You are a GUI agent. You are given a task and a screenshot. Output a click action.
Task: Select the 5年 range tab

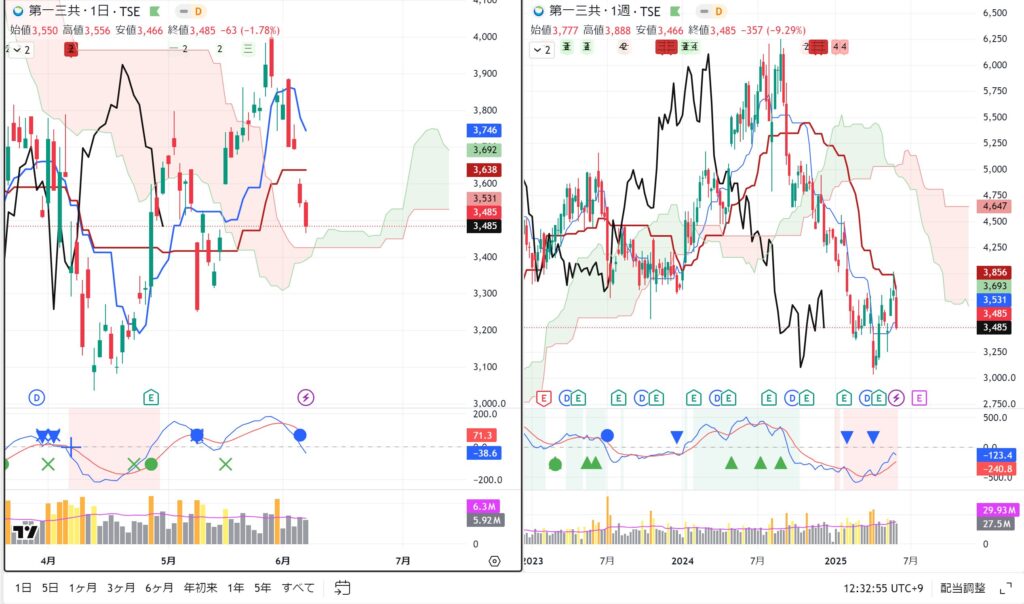click(263, 588)
